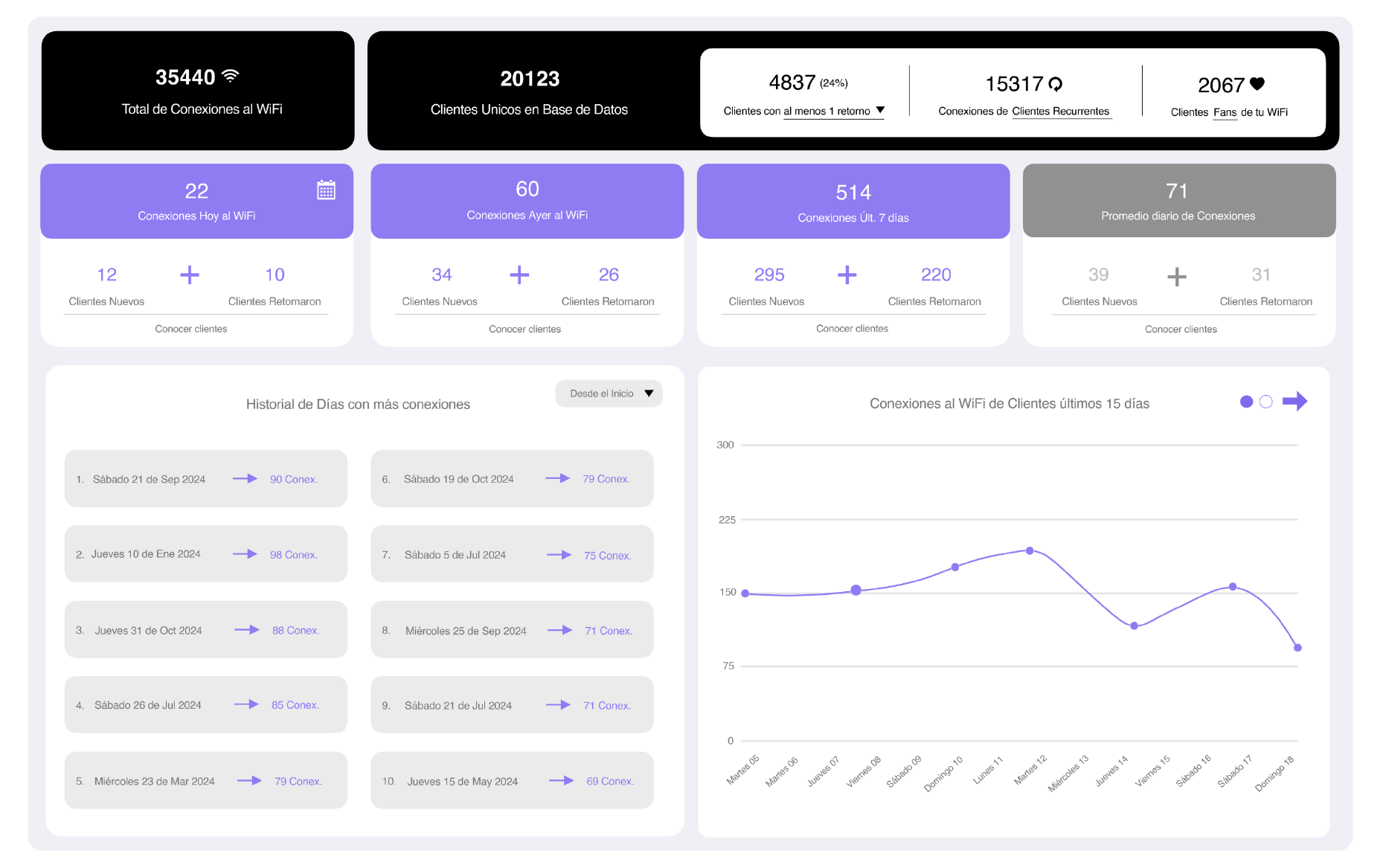Click the refresh icon next to 15317
The height and width of the screenshot is (868, 1380).
pos(1055,84)
